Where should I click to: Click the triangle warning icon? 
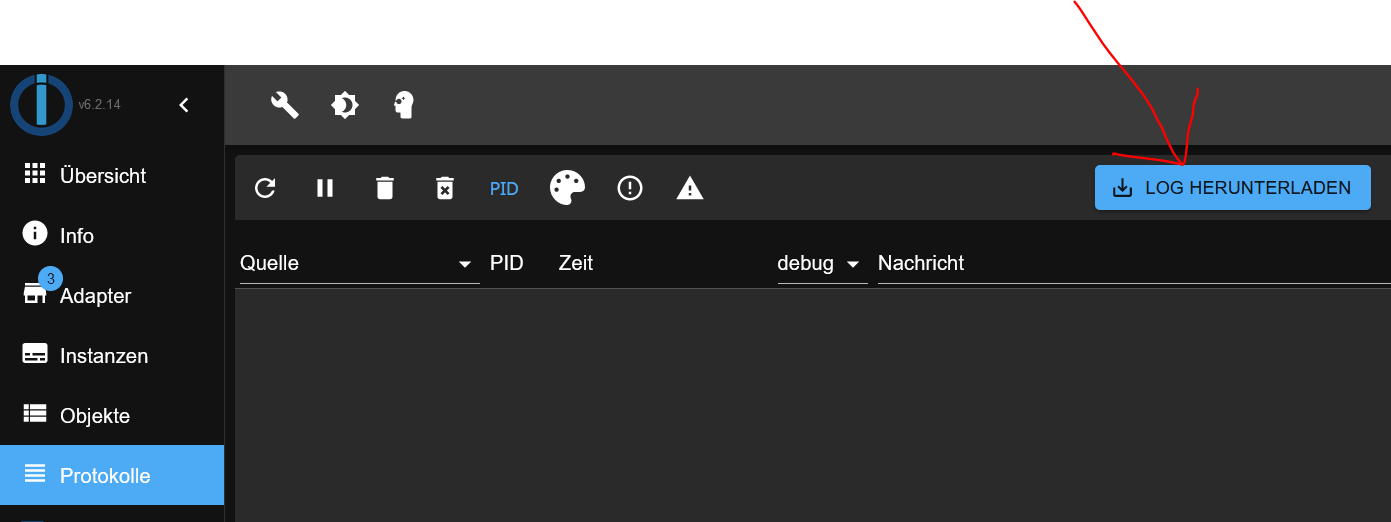[690, 188]
